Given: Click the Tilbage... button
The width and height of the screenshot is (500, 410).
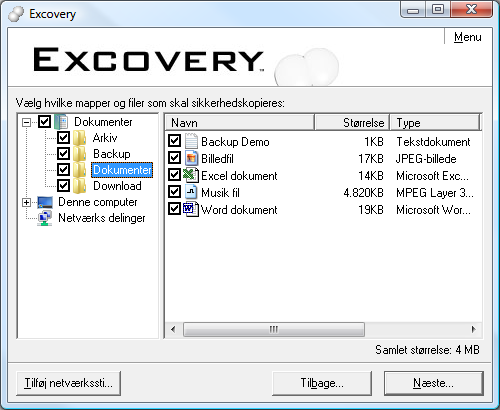Looking at the screenshot, I should coord(322,383).
